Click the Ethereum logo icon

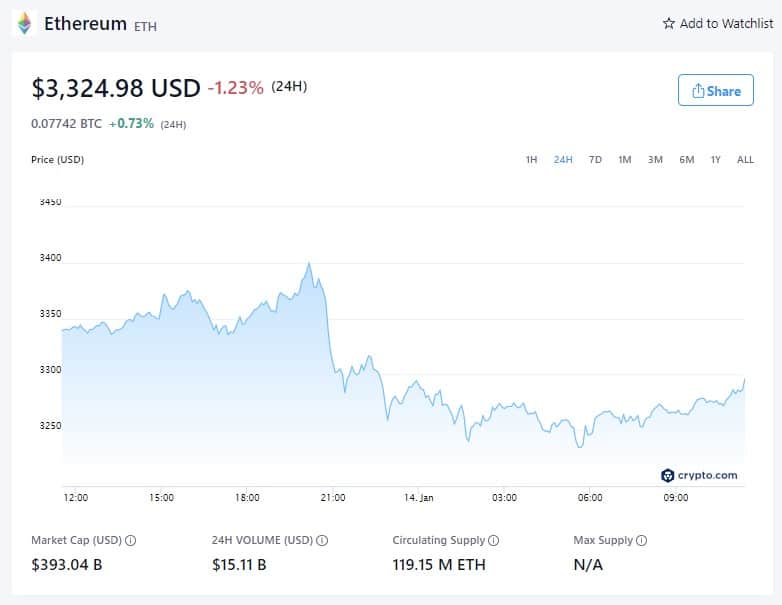coord(24,23)
